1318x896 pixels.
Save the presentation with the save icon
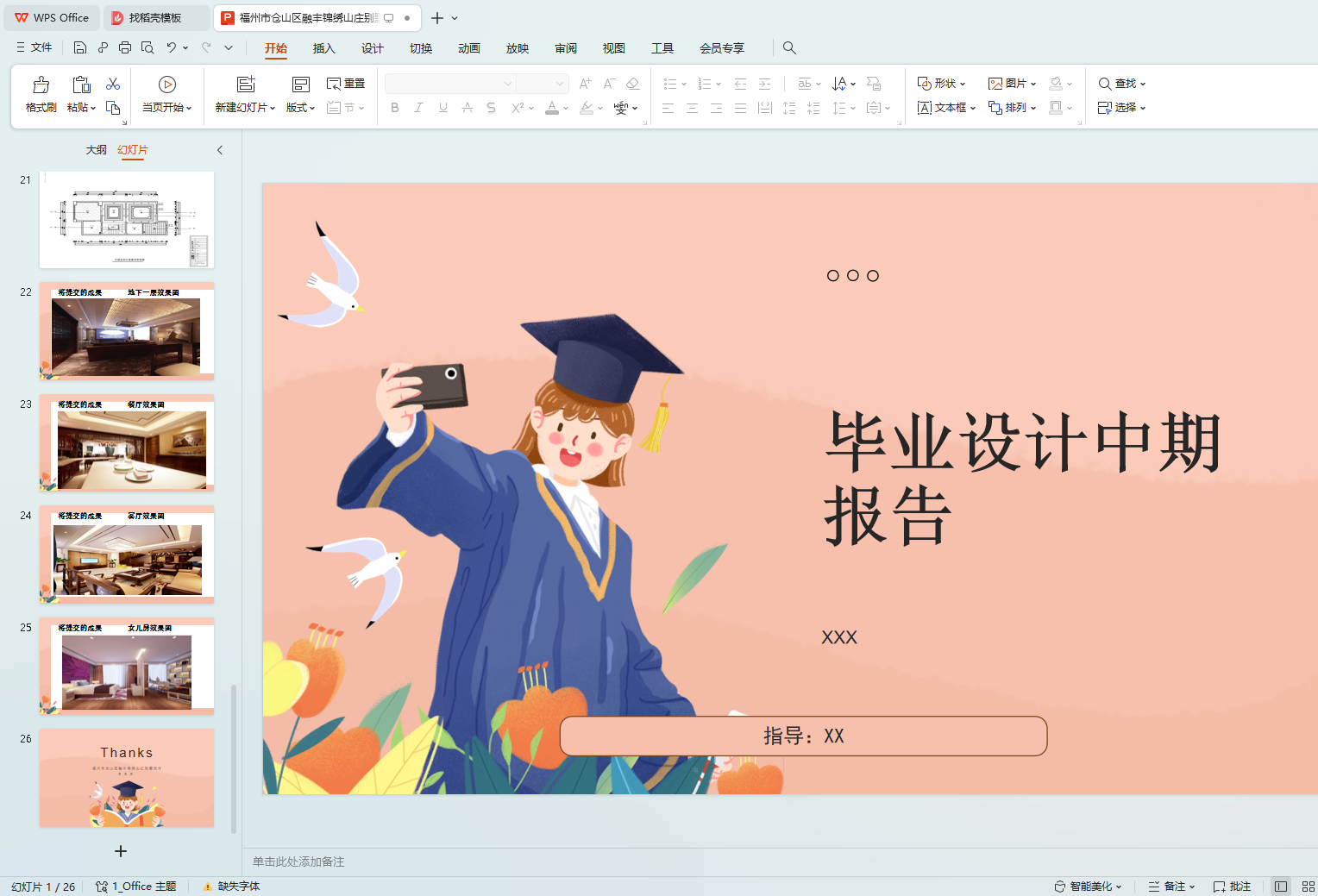tap(80, 47)
